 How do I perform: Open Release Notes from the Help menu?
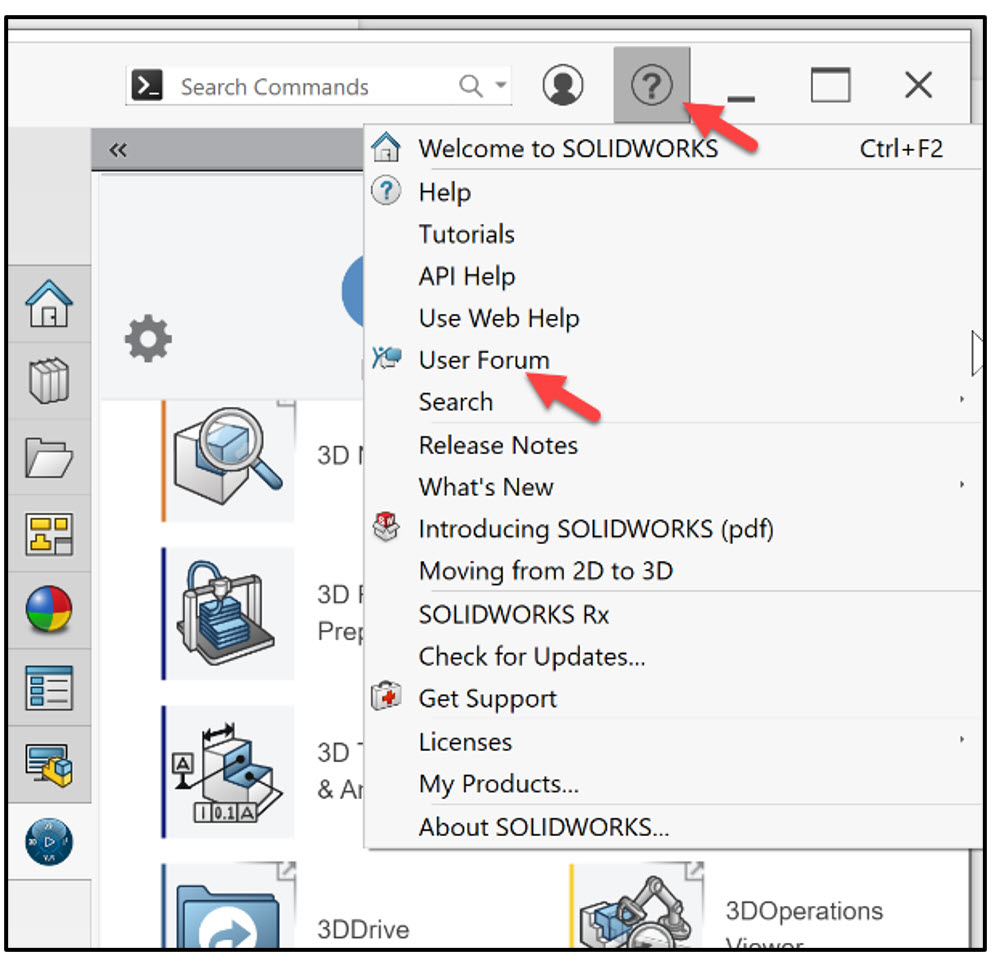pos(498,445)
